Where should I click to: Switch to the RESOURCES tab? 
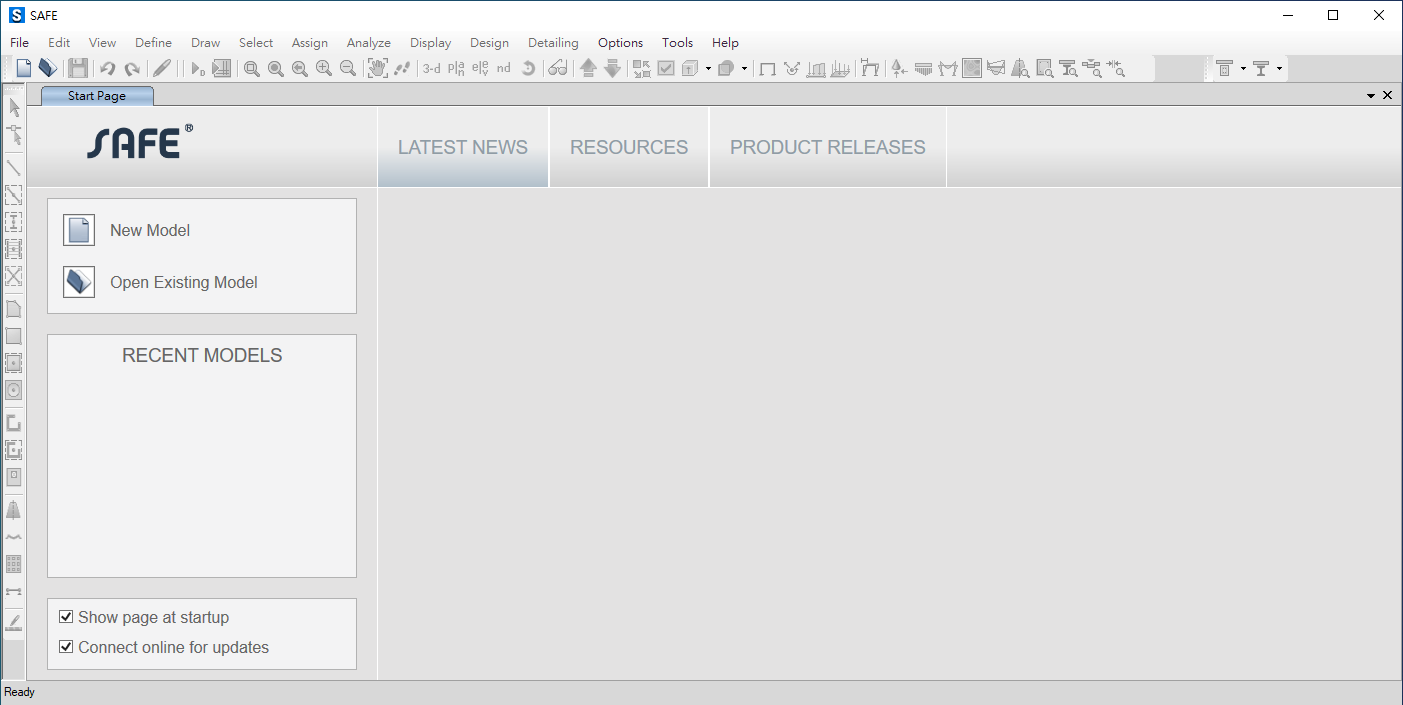click(629, 147)
